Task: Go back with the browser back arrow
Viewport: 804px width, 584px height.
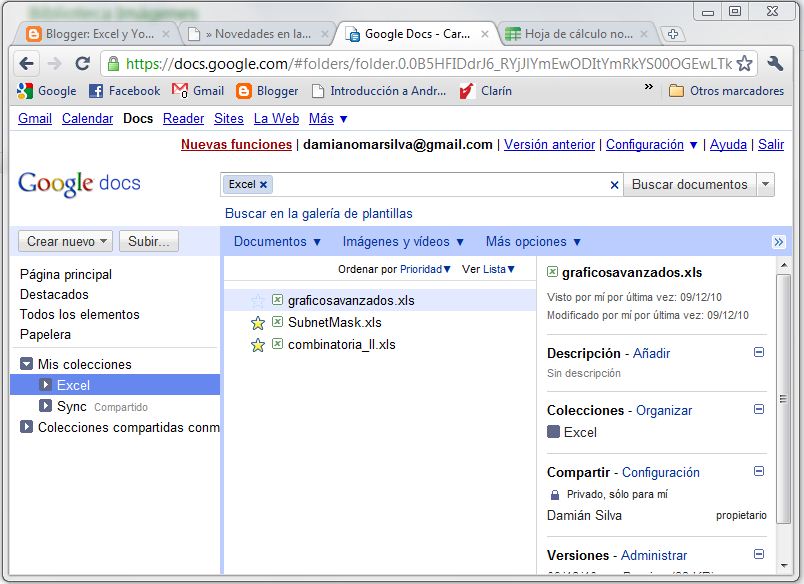Action: [x=26, y=64]
